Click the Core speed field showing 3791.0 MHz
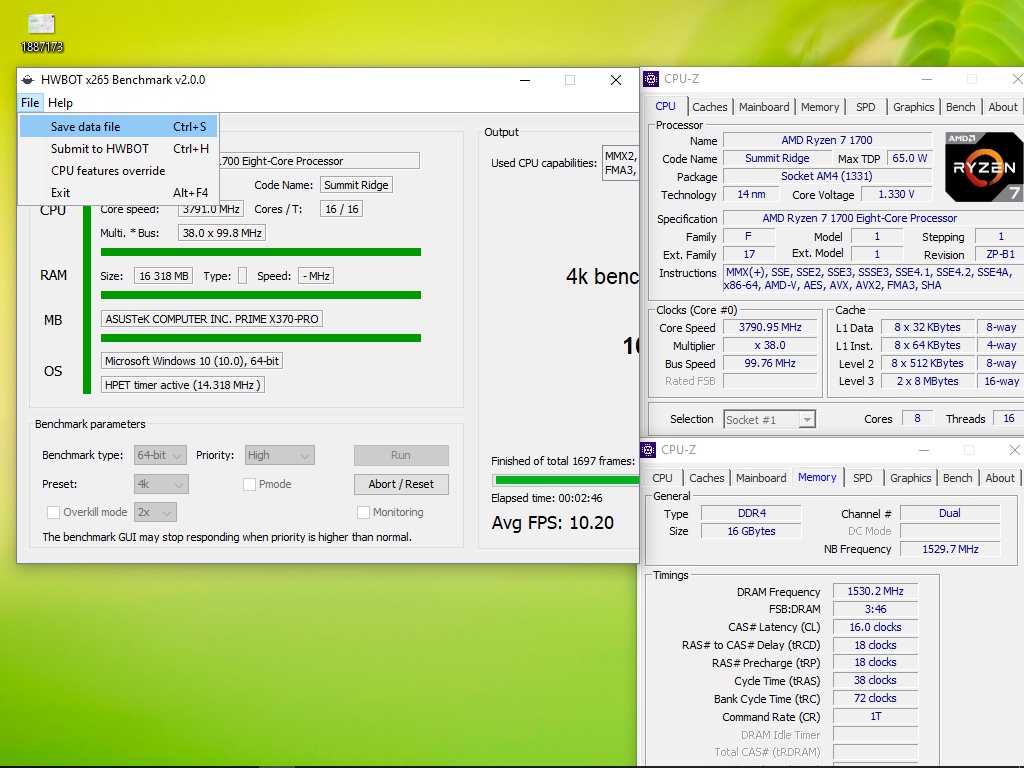1024x768 pixels. (x=211, y=209)
